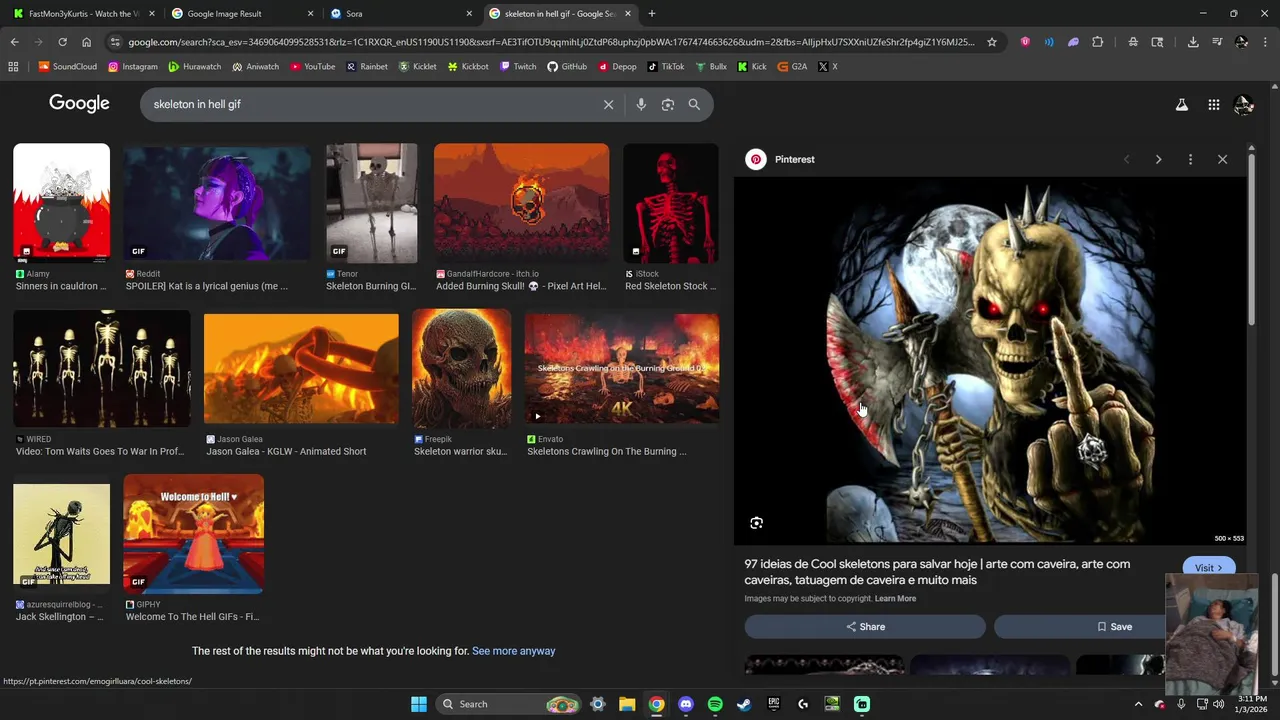Open the Learn More copyright link
Image resolution: width=1280 pixels, height=720 pixels.
pyautogui.click(x=895, y=599)
